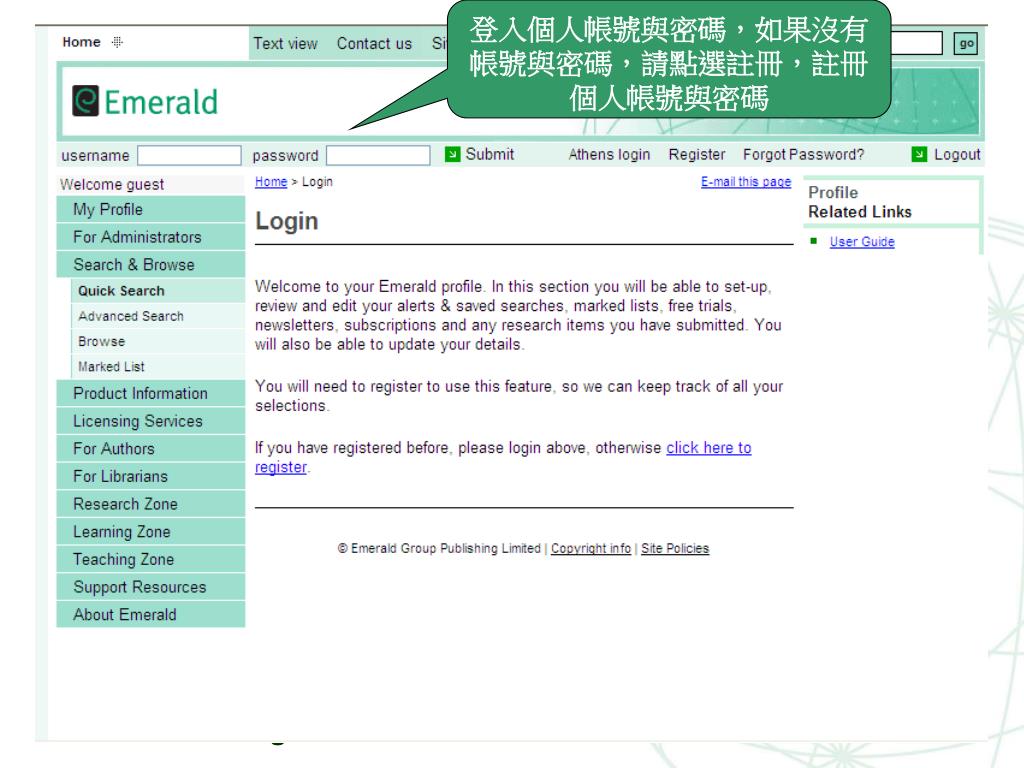Open Licensing Services menu item
The image size is (1024, 768).
(151, 421)
